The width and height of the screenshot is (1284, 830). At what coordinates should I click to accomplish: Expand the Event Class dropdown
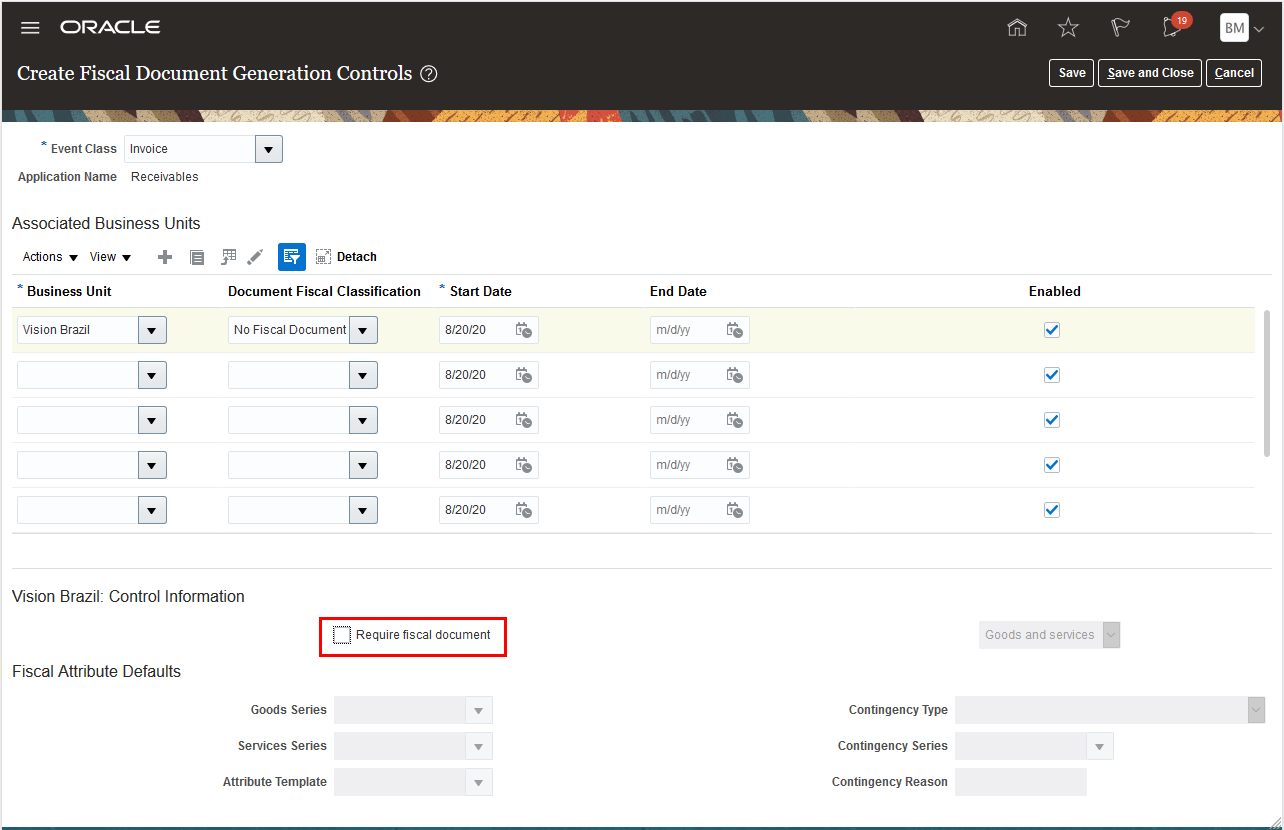coord(269,149)
